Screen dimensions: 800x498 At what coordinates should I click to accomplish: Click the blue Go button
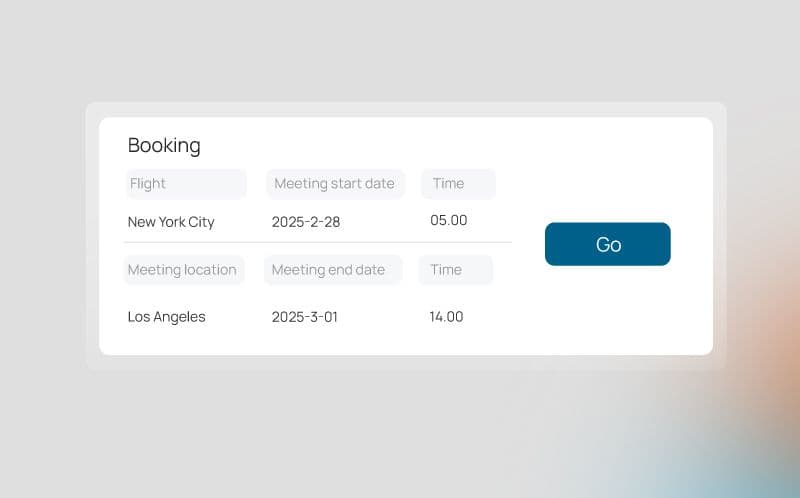point(607,244)
